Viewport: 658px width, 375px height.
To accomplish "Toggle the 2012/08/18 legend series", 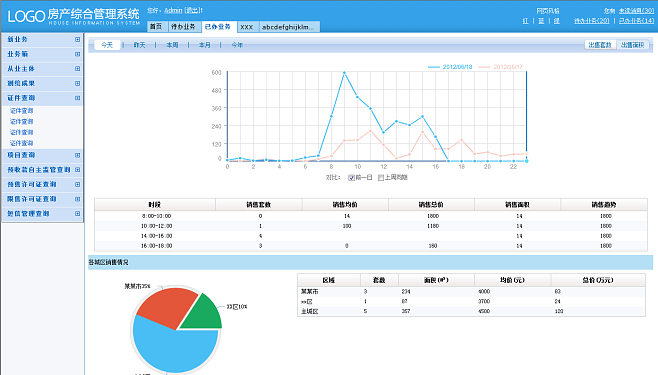I will coord(450,67).
